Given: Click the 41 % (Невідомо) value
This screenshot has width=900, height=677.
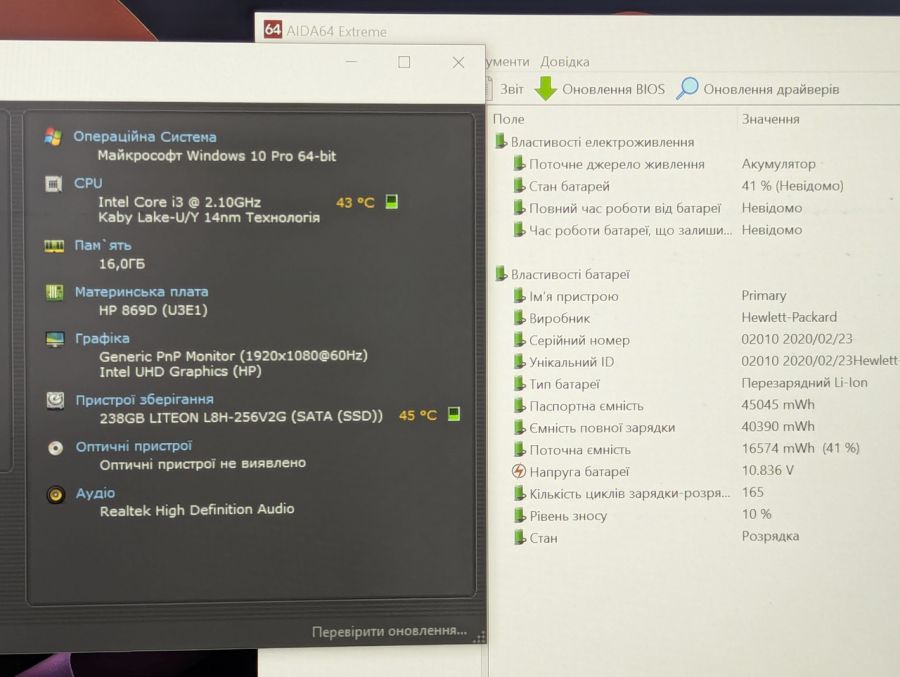Looking at the screenshot, I should pos(792,185).
